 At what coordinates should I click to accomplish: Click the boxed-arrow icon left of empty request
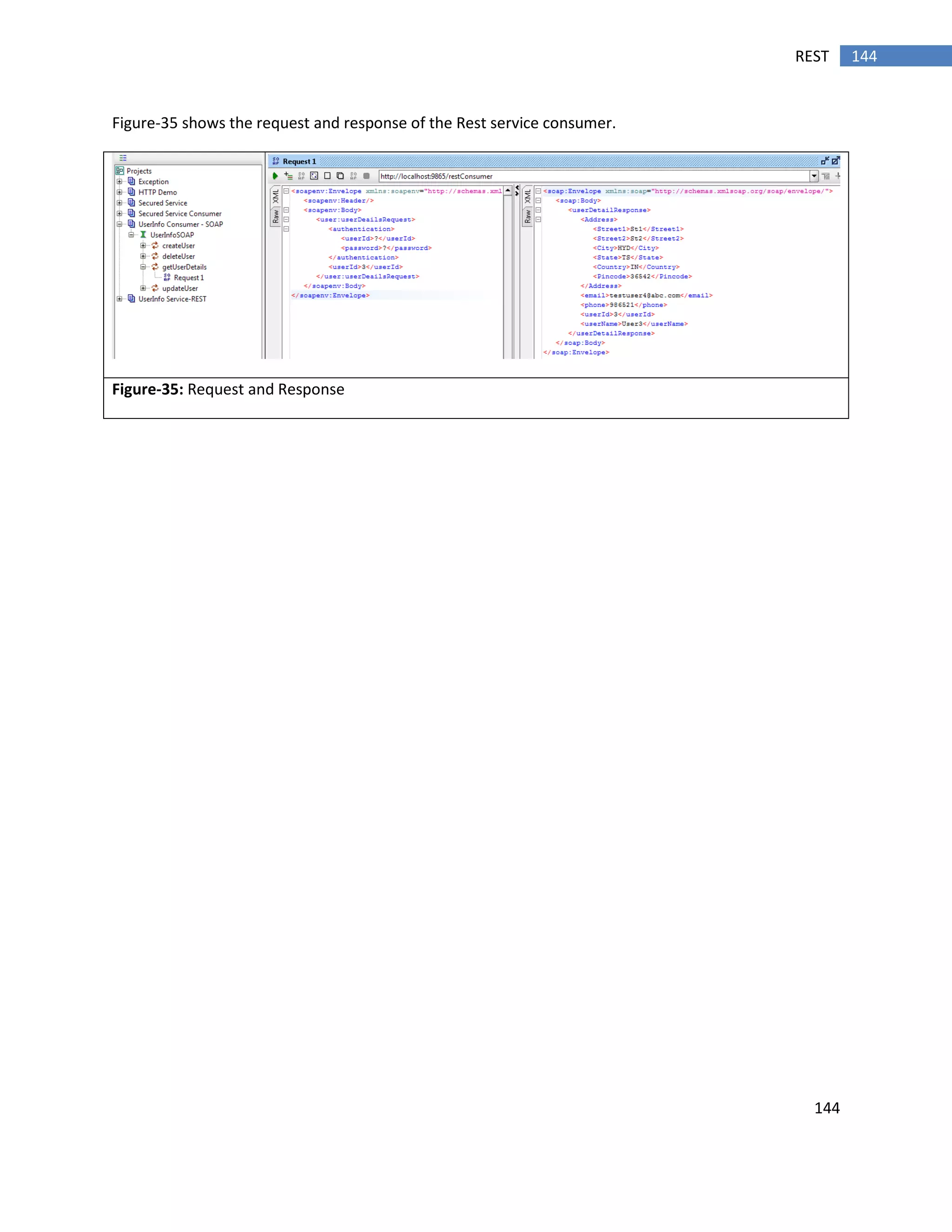click(x=314, y=176)
